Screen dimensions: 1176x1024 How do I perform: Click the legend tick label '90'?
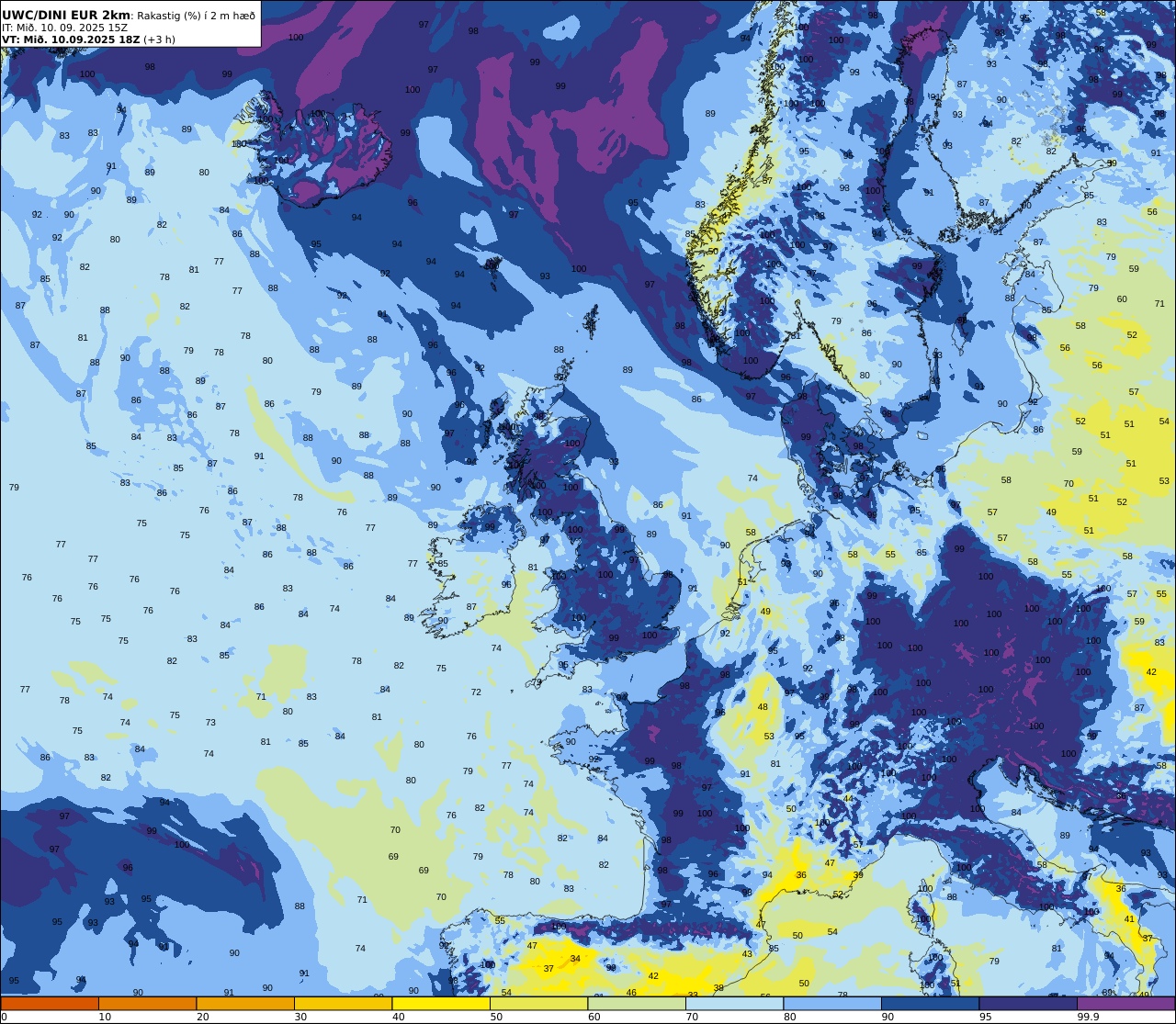pyautogui.click(x=888, y=1017)
